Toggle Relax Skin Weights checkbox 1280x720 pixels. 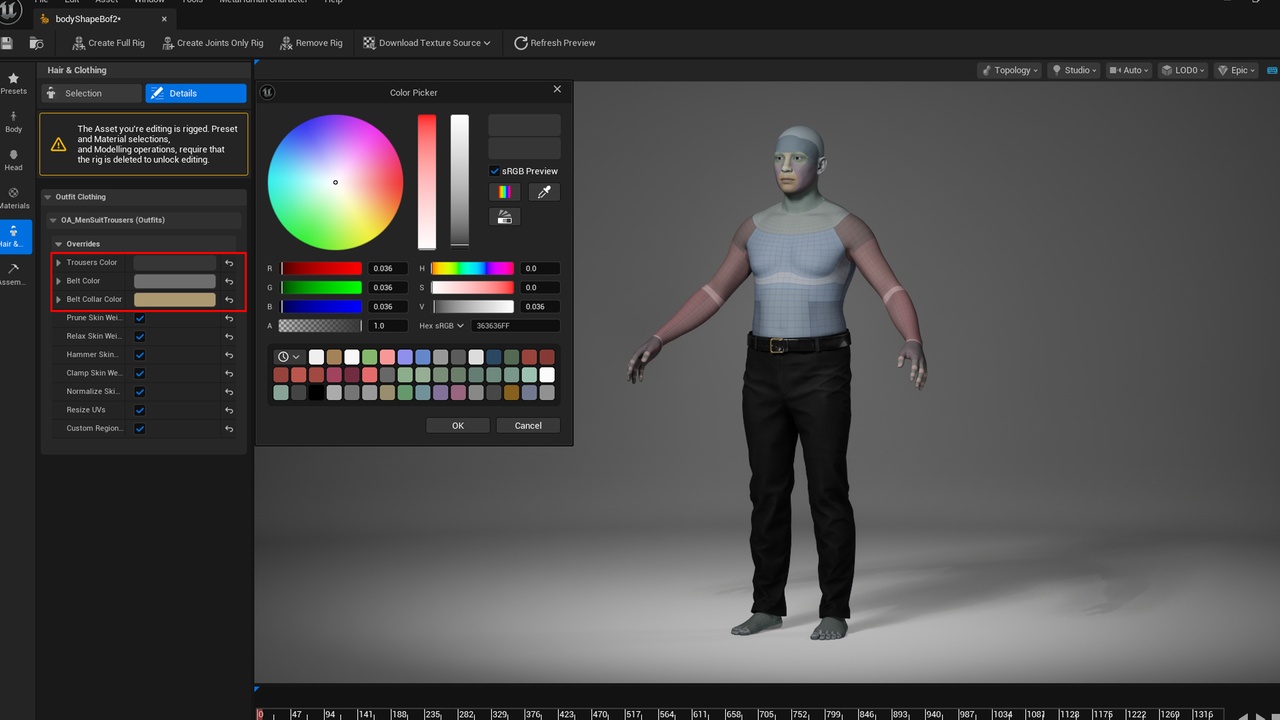(140, 336)
